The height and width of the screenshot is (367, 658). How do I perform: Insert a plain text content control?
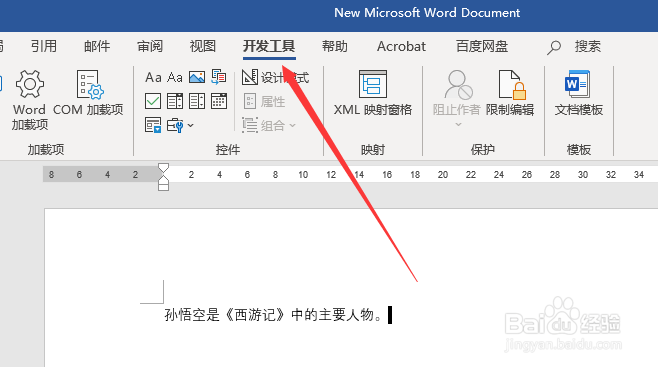click(x=175, y=78)
